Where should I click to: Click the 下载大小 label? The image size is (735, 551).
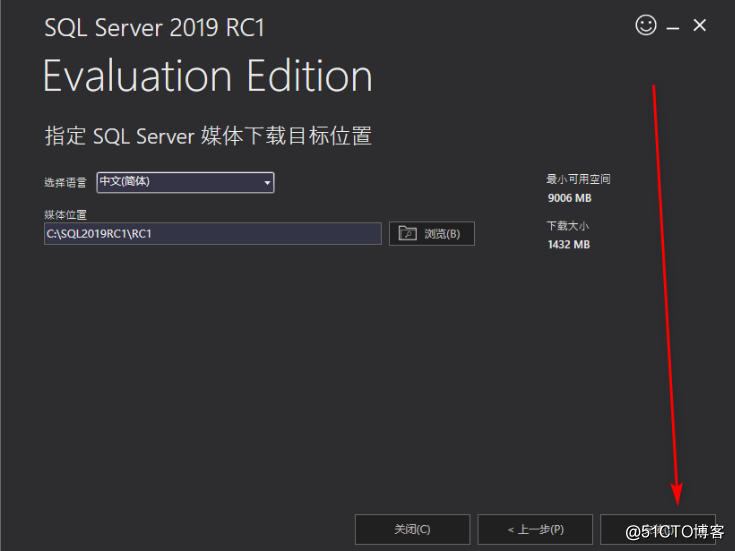click(568, 226)
